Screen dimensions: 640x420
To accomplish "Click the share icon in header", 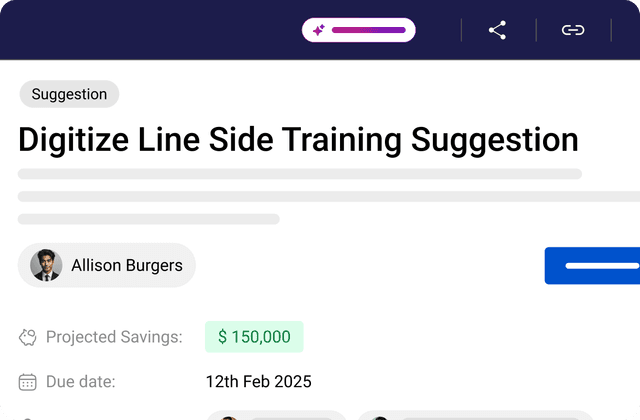I will (x=497, y=30).
